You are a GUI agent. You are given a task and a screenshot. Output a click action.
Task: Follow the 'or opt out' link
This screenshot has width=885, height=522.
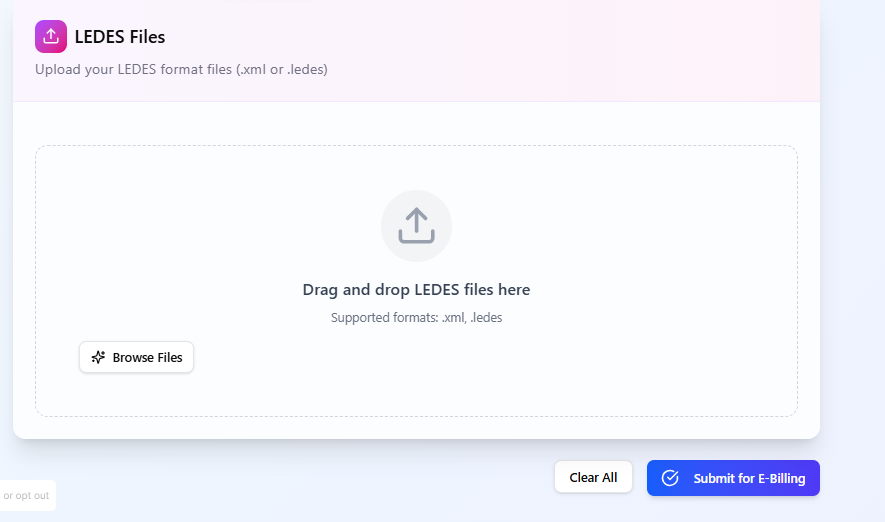click(26, 495)
